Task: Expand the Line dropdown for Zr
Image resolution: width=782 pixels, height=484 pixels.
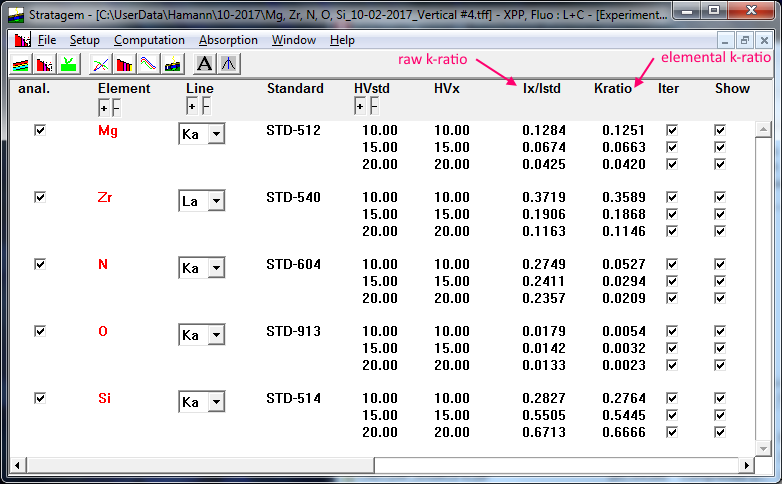Action: coord(216,202)
